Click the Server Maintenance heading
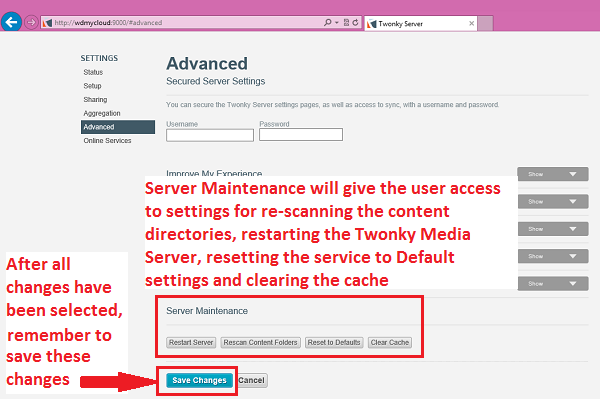 coord(207,311)
